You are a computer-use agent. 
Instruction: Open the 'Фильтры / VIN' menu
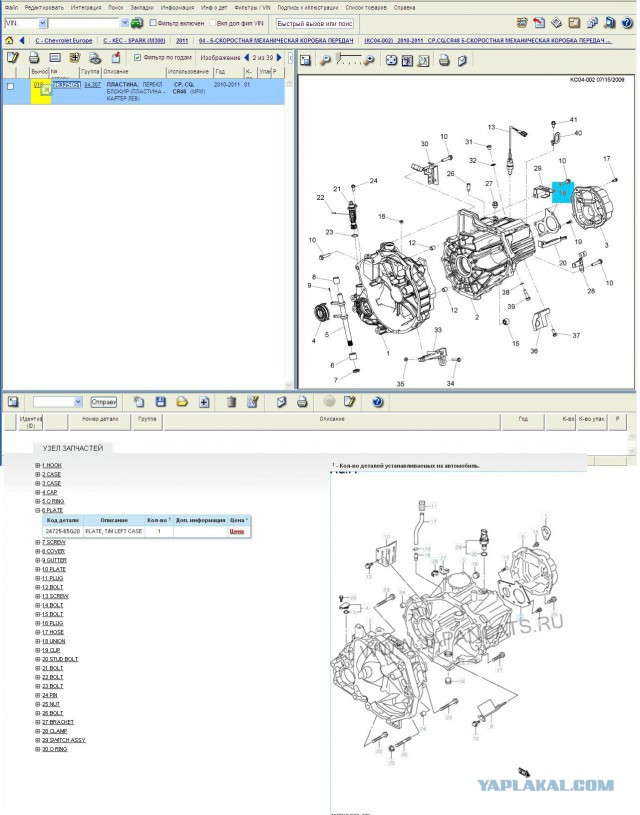(252, 7)
